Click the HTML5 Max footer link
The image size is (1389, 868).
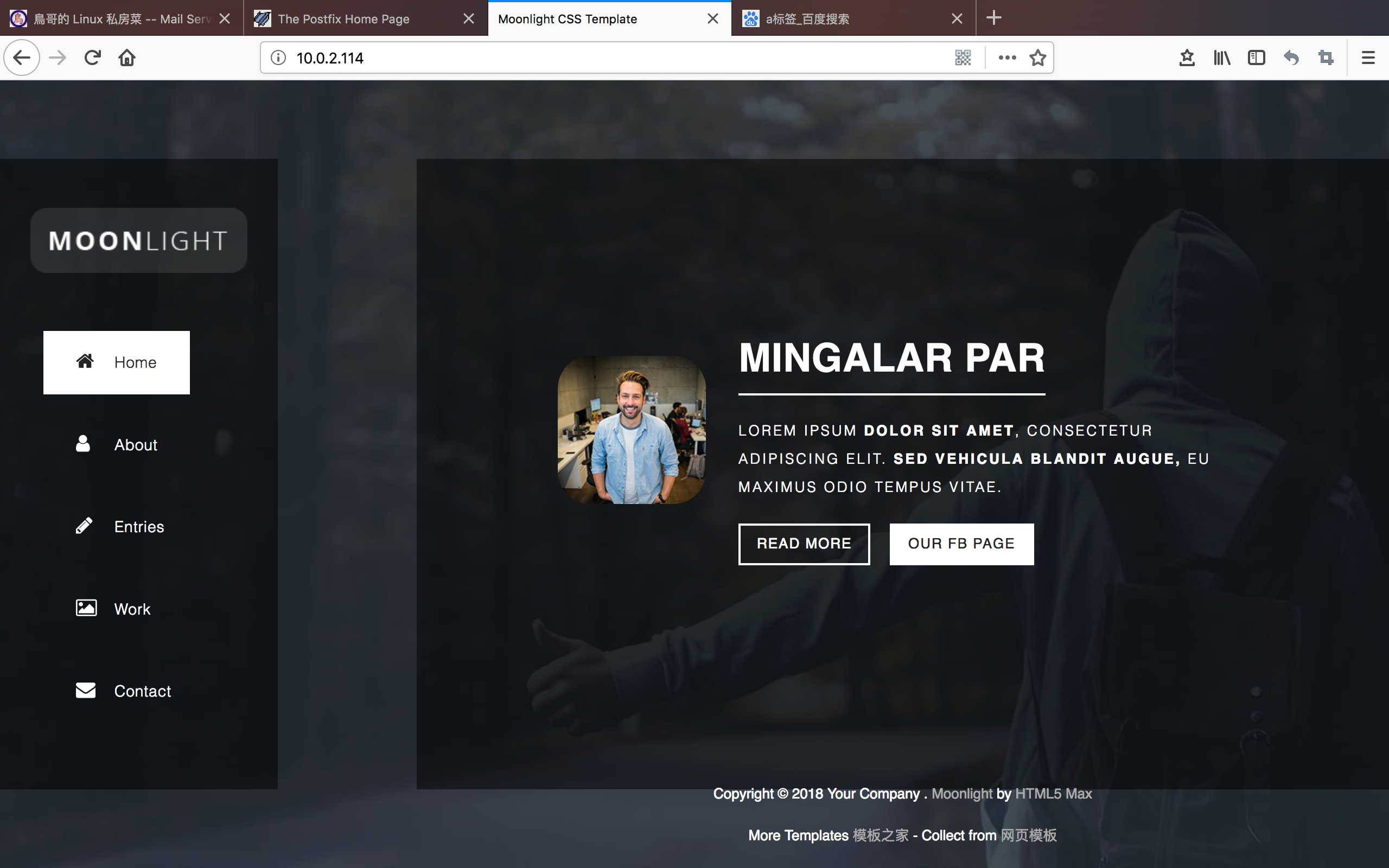click(1053, 793)
